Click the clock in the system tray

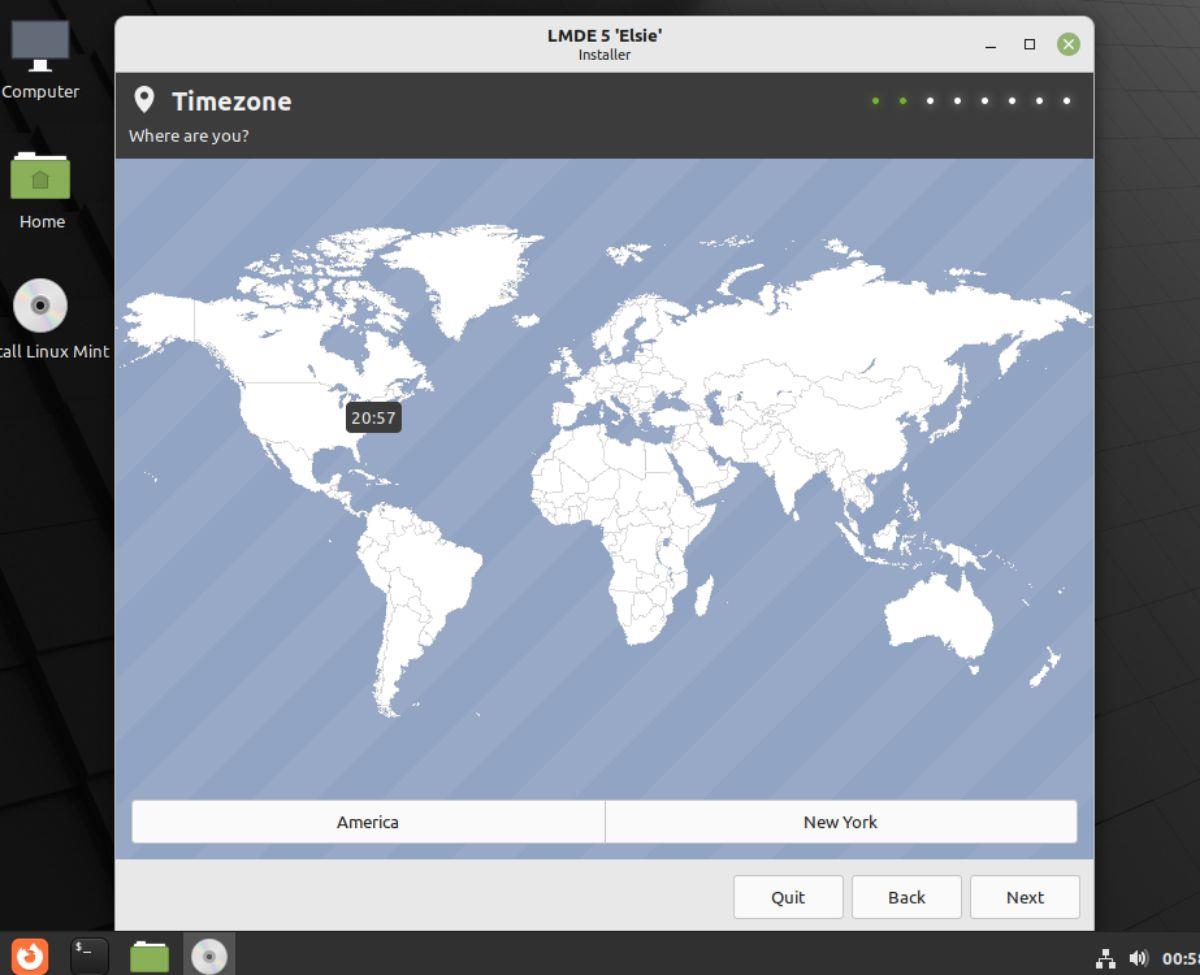coord(1180,955)
